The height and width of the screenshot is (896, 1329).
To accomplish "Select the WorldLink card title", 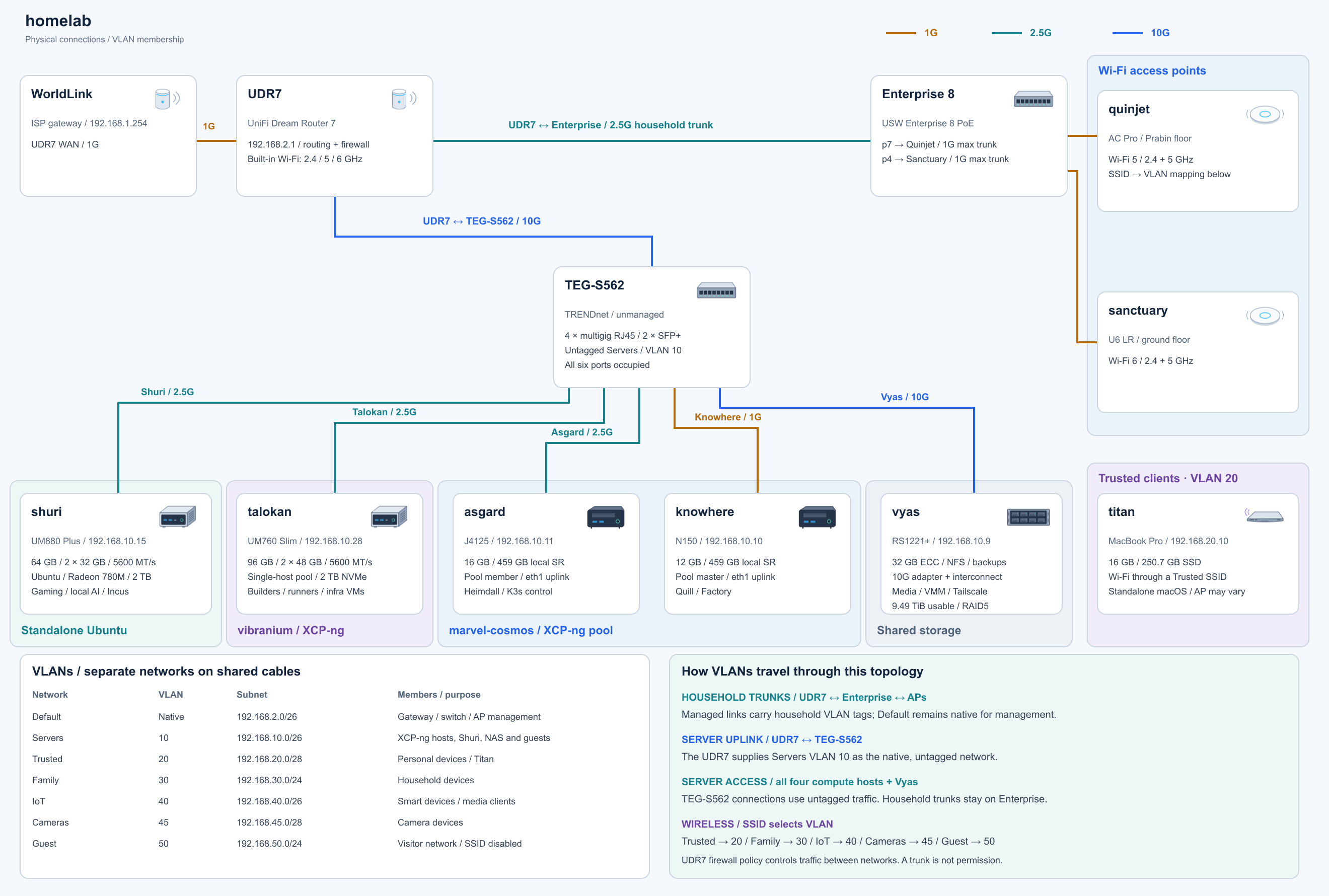I will (x=62, y=94).
